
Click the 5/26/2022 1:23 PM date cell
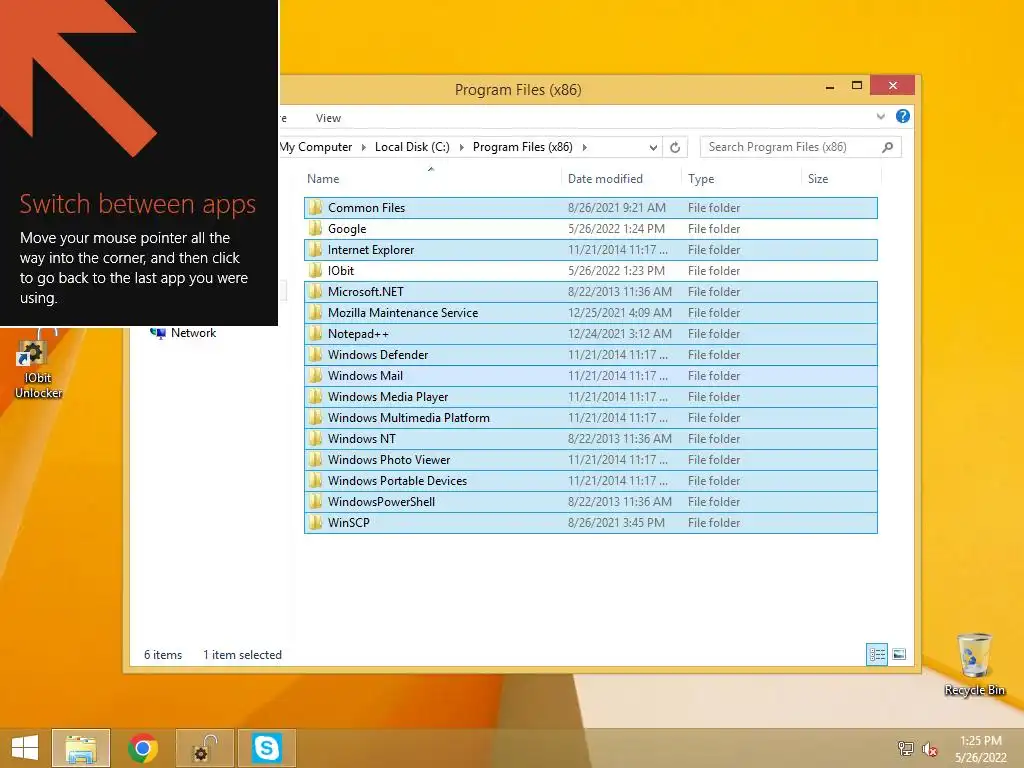coord(616,270)
